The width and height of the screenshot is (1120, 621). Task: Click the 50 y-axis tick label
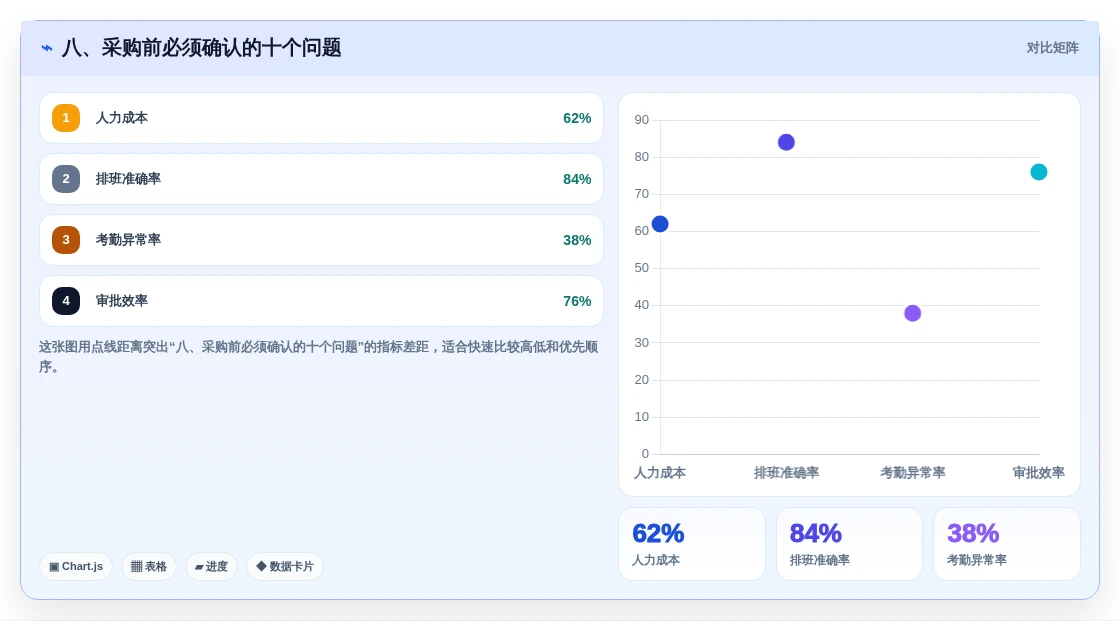click(641, 268)
